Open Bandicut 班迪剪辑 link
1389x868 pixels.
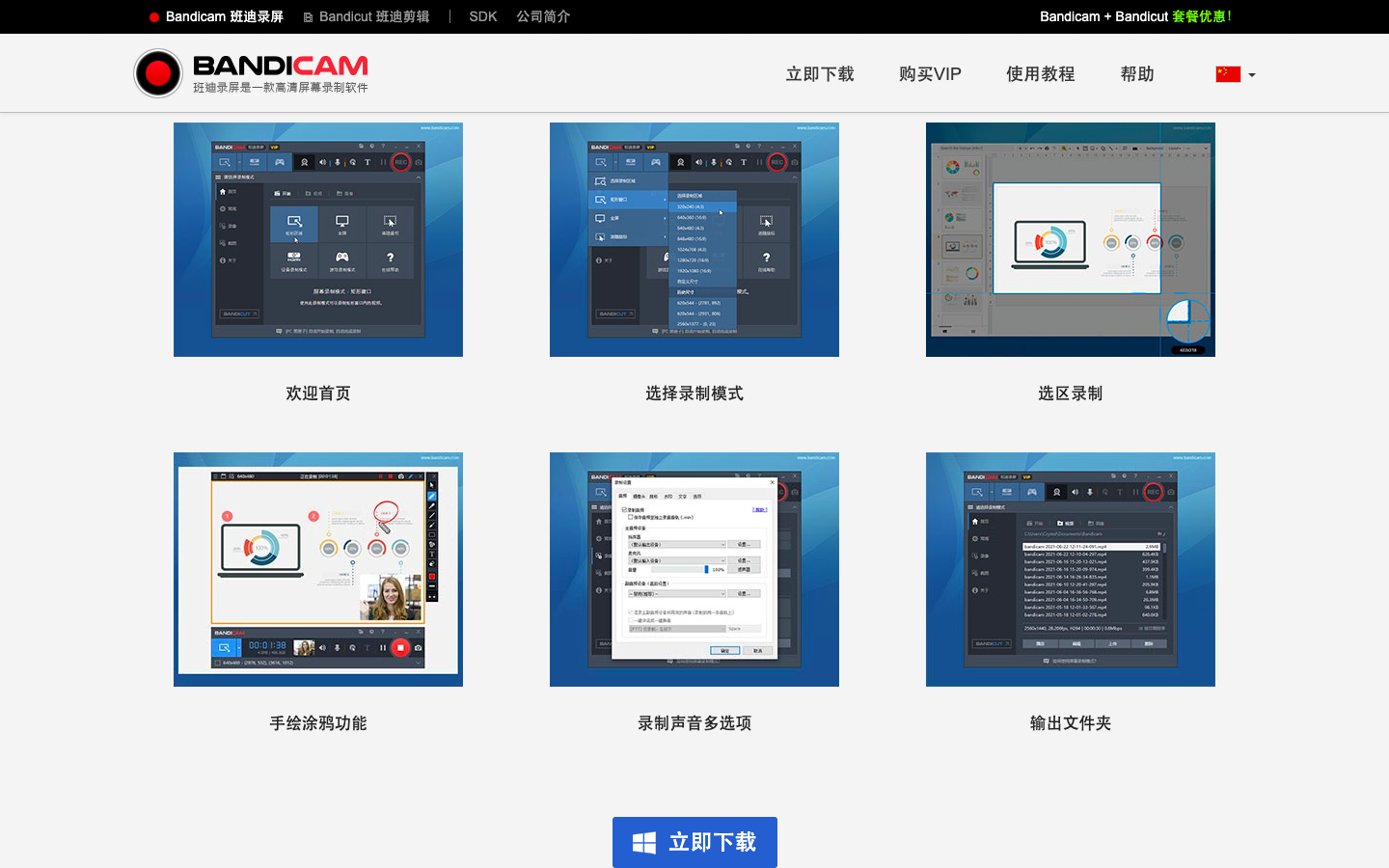pyautogui.click(x=374, y=16)
